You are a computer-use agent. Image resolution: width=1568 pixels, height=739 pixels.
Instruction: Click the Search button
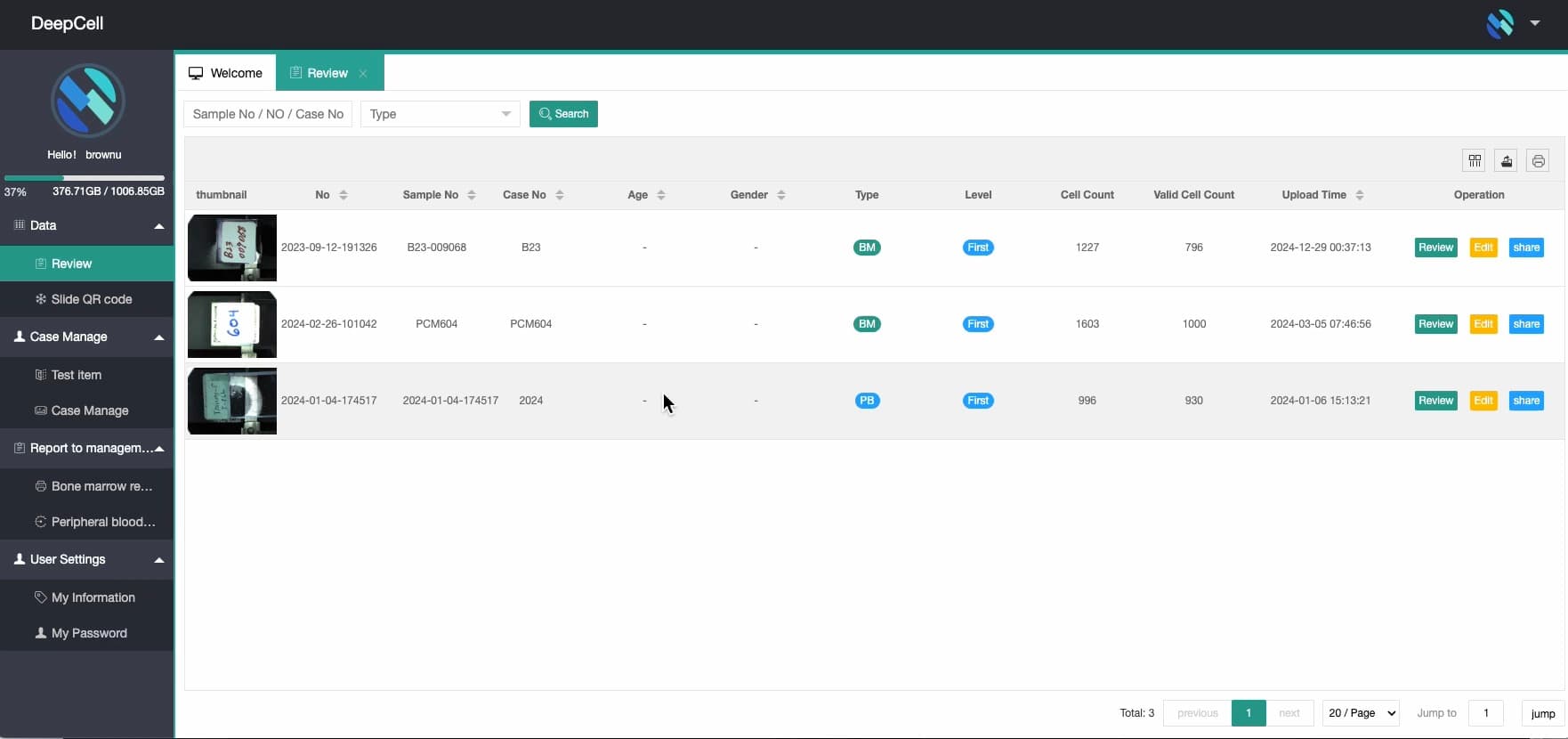[x=563, y=114]
